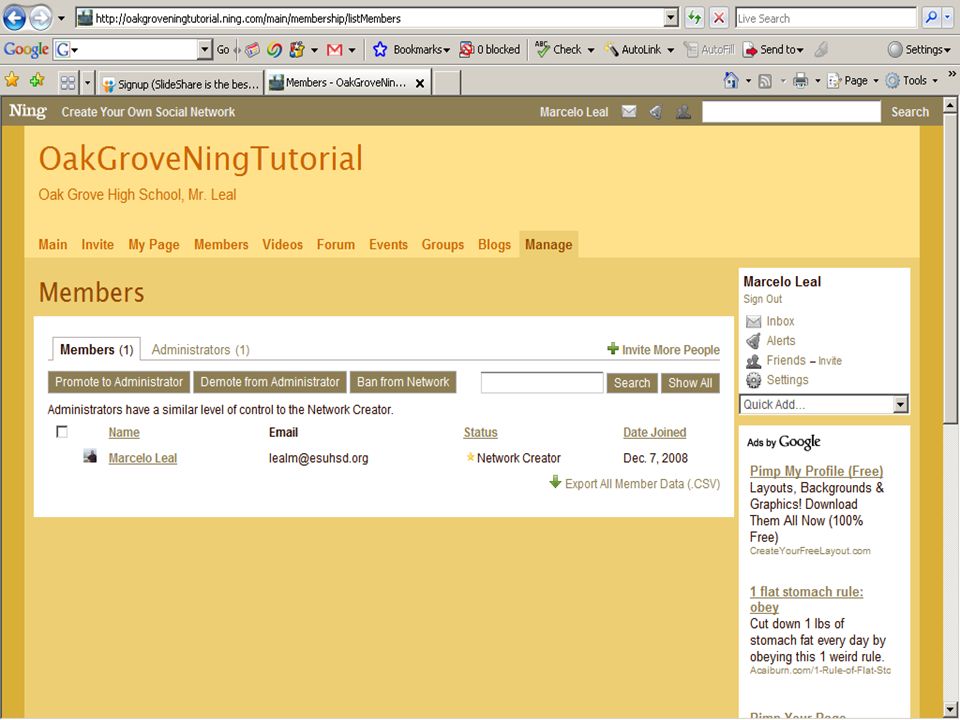The image size is (960, 720).
Task: Expand the Home button dropdown arrow
Action: pos(748,81)
